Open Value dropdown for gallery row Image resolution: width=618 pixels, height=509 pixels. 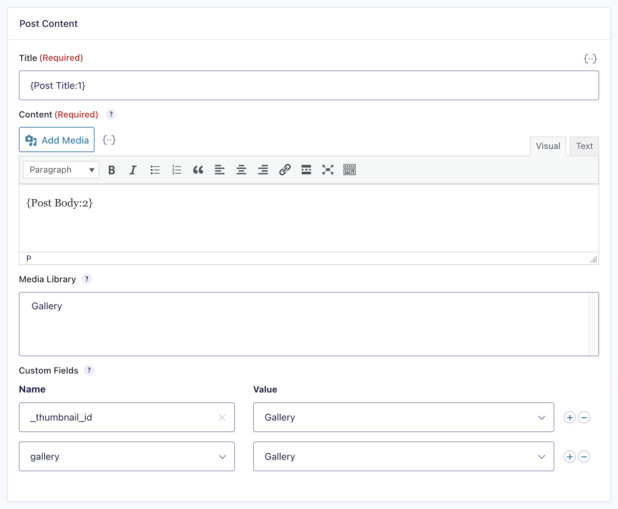[404, 457]
